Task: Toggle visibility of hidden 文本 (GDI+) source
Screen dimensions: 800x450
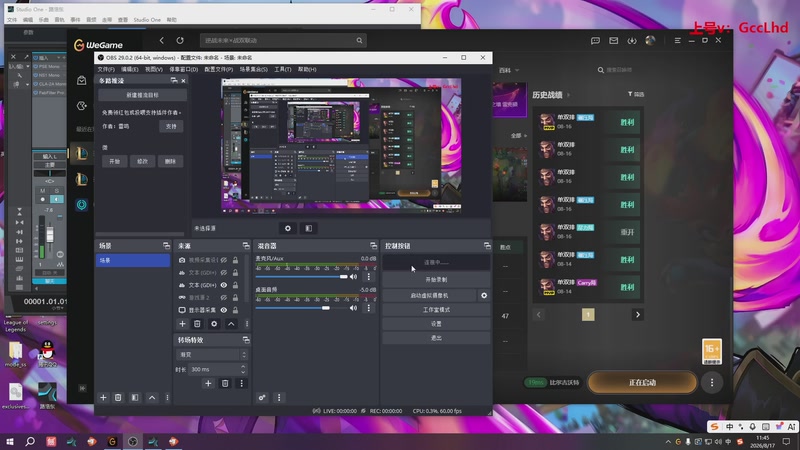Action: point(223,272)
